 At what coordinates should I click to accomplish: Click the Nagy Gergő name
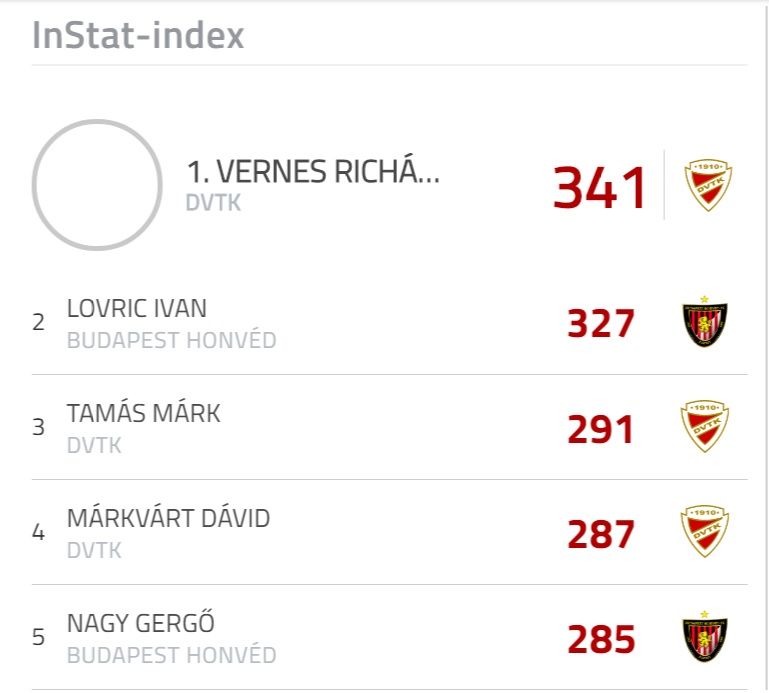tap(141, 623)
